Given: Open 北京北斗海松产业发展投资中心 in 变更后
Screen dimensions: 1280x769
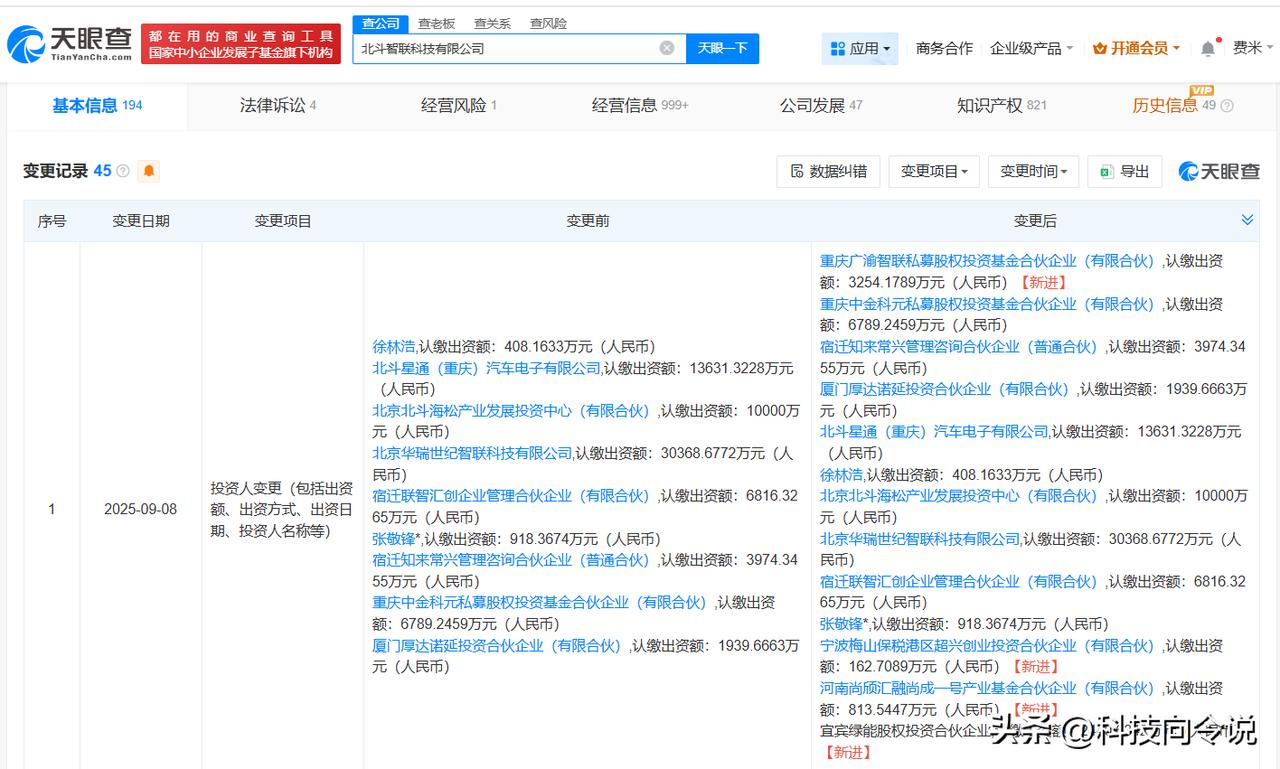Looking at the screenshot, I should (959, 496).
